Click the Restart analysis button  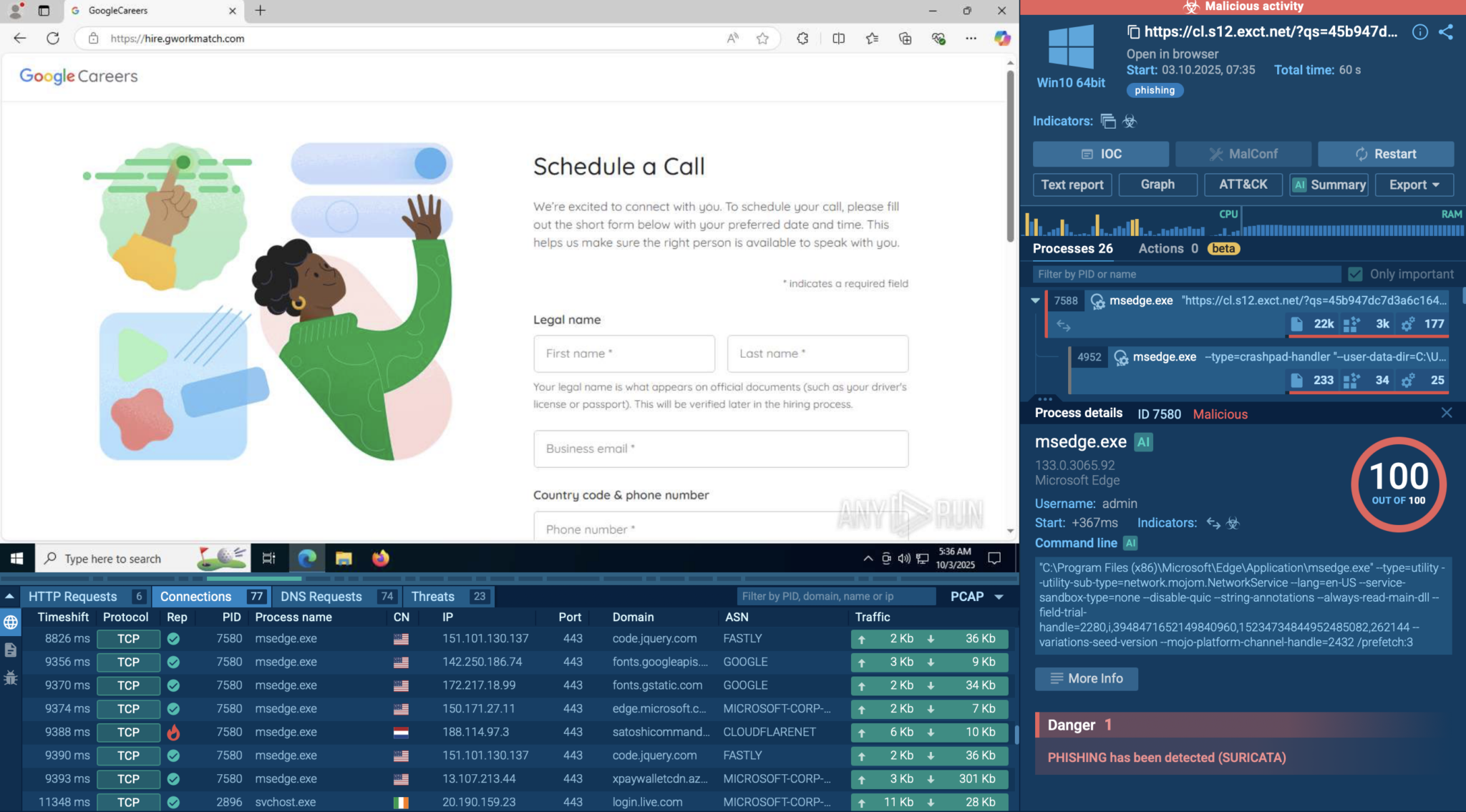1385,154
